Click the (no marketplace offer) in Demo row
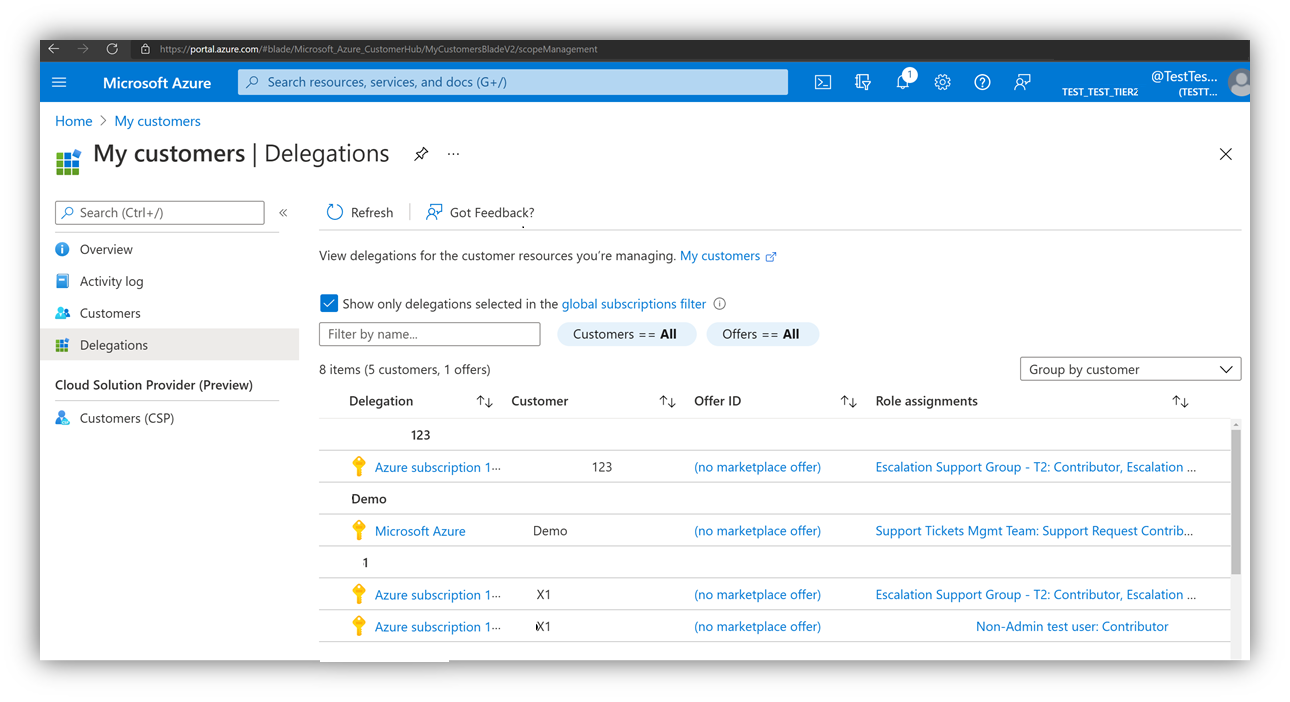Image resolution: width=1290 pixels, height=702 pixels. pos(757,531)
